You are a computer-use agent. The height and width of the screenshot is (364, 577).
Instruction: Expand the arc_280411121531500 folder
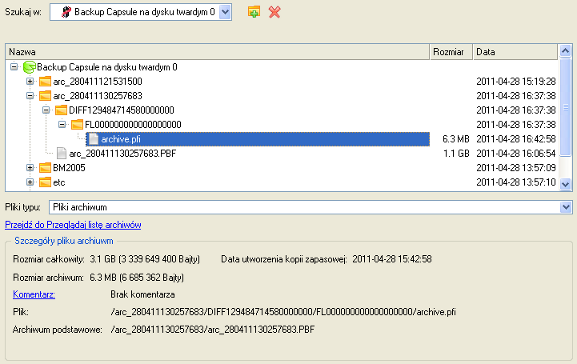[x=30, y=81]
